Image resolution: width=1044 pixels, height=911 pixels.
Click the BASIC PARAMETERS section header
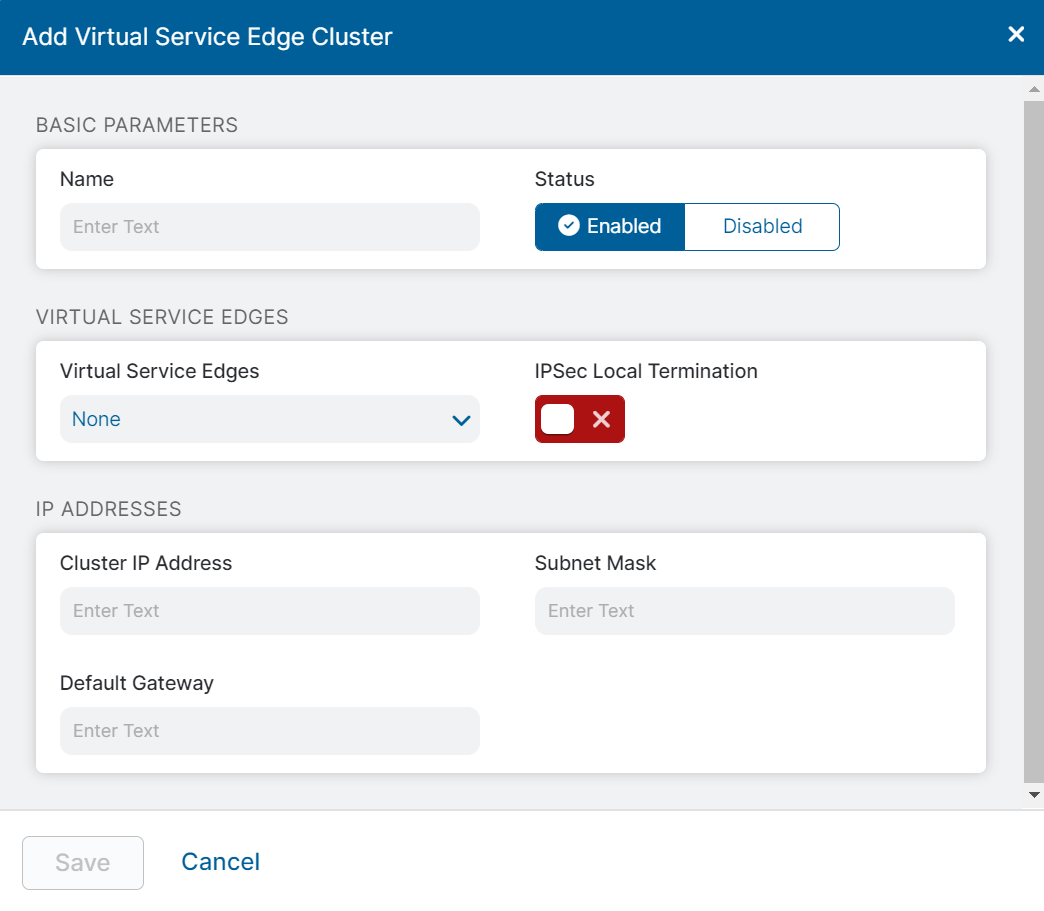(x=137, y=125)
